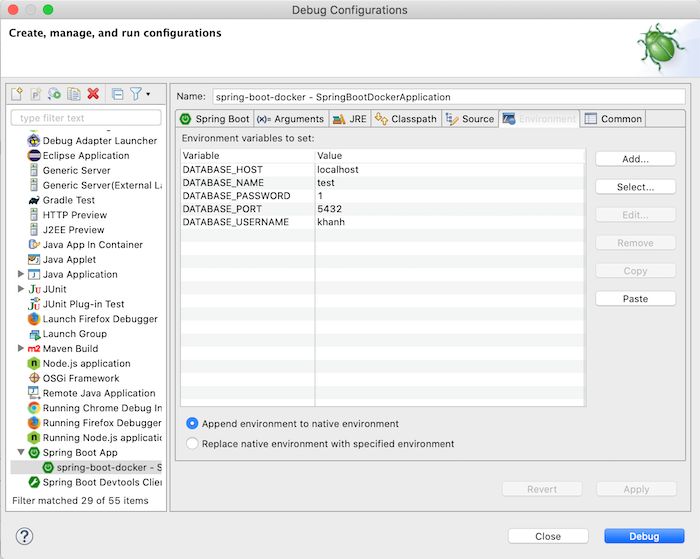The image size is (700, 559).
Task: Switch to the Common tab
Action: [613, 119]
